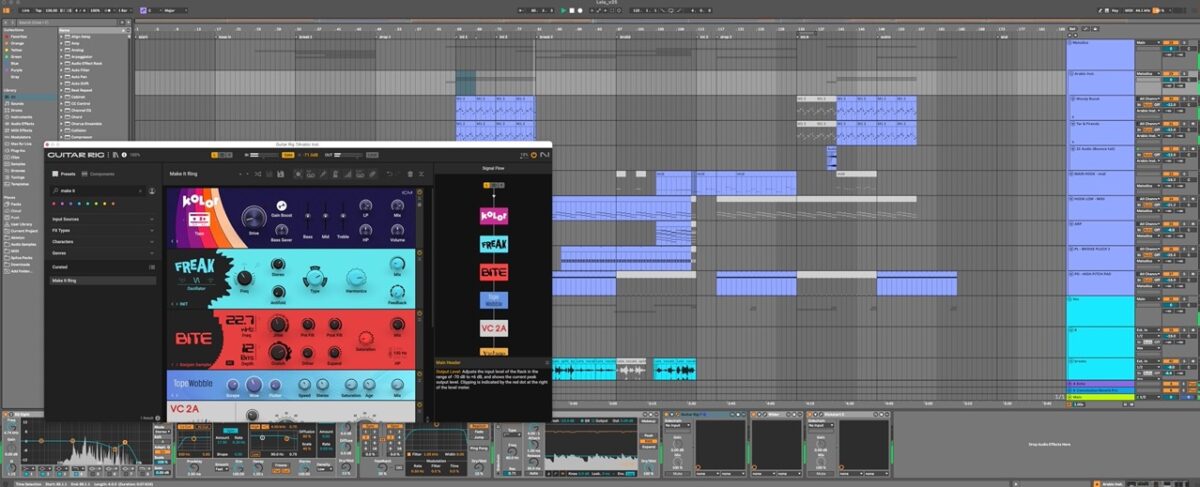
Task: Open the Make It Ring preset result
Action: point(103,281)
